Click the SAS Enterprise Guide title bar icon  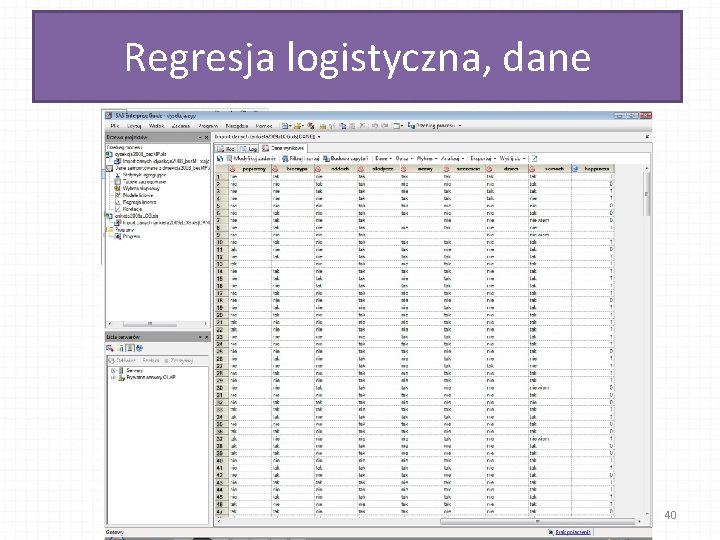pos(109,115)
